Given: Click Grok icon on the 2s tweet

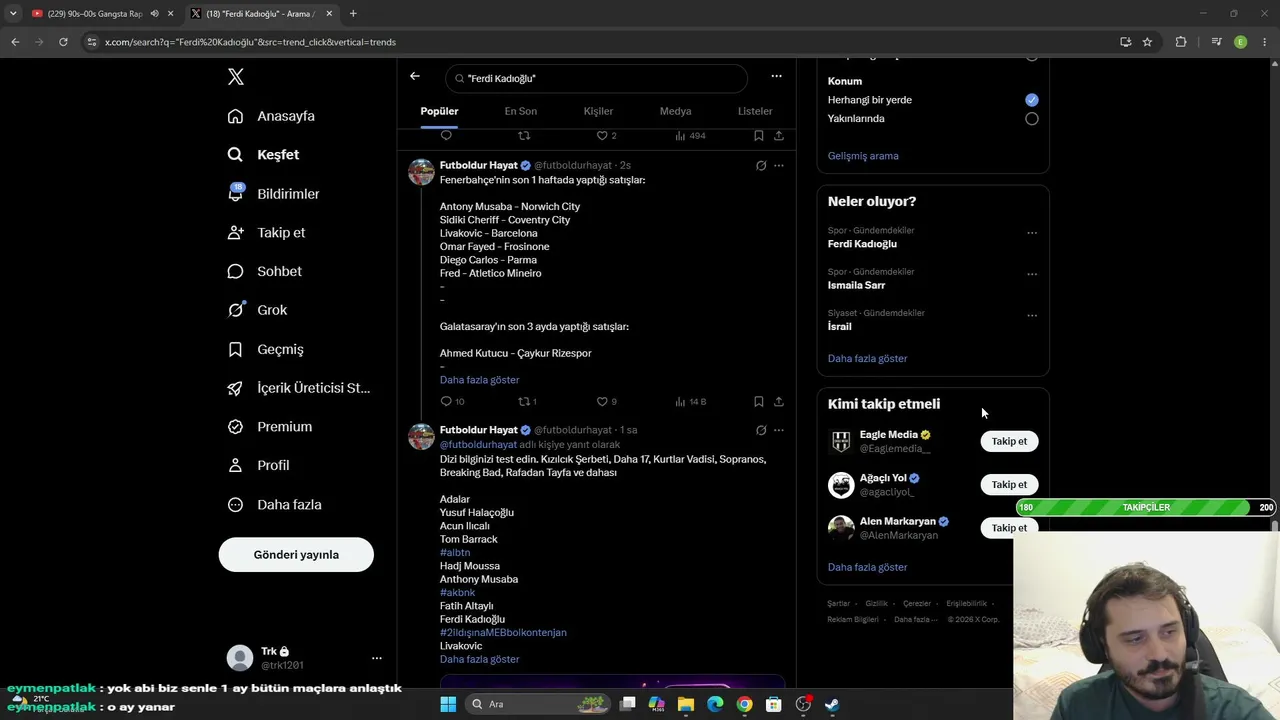Looking at the screenshot, I should pyautogui.click(x=761, y=165).
